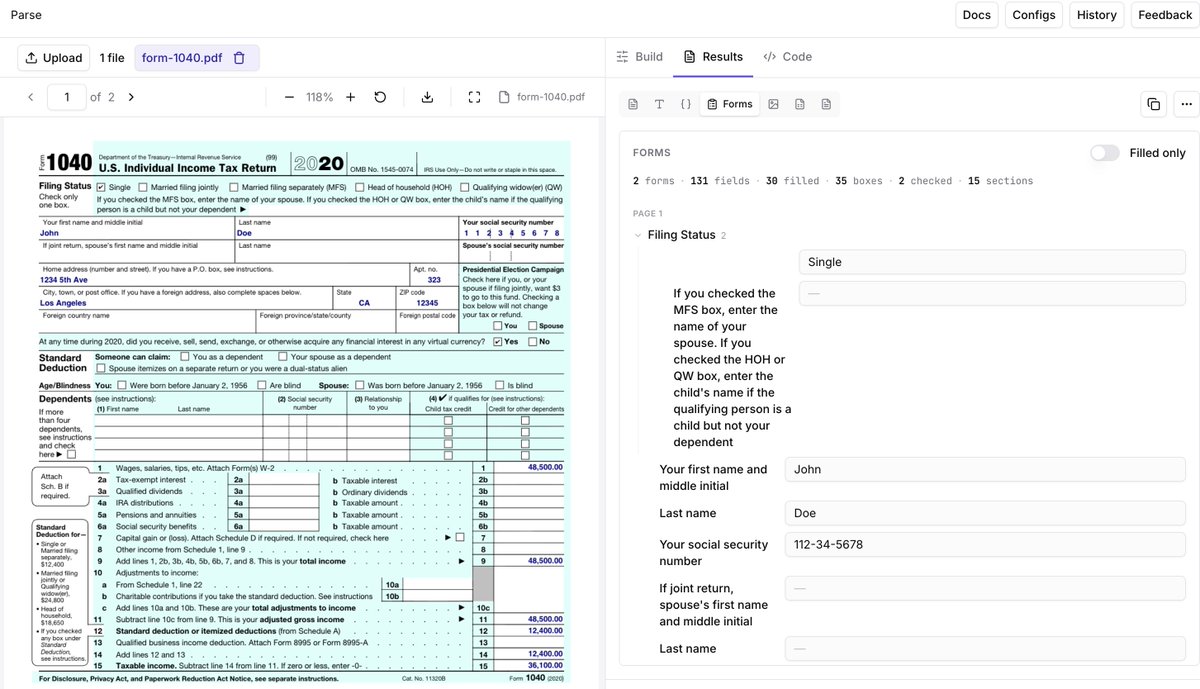Rotate the document with the circular arrow
The image size is (1200, 689).
(x=380, y=97)
